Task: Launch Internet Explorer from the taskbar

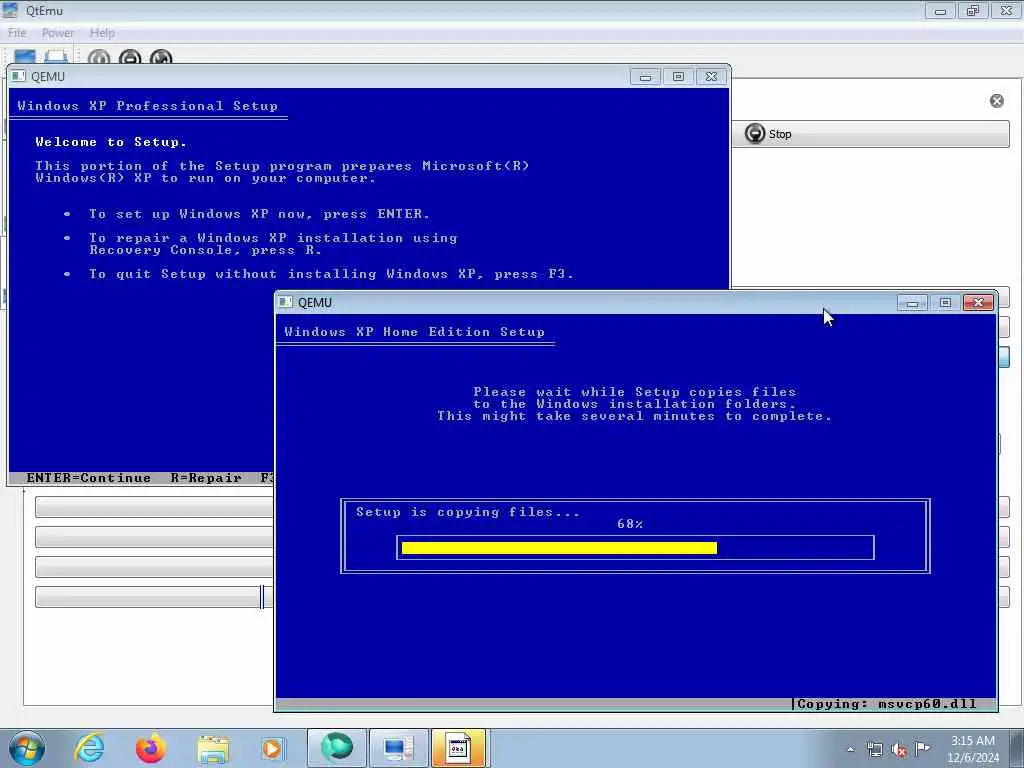Action: pyautogui.click(x=89, y=748)
